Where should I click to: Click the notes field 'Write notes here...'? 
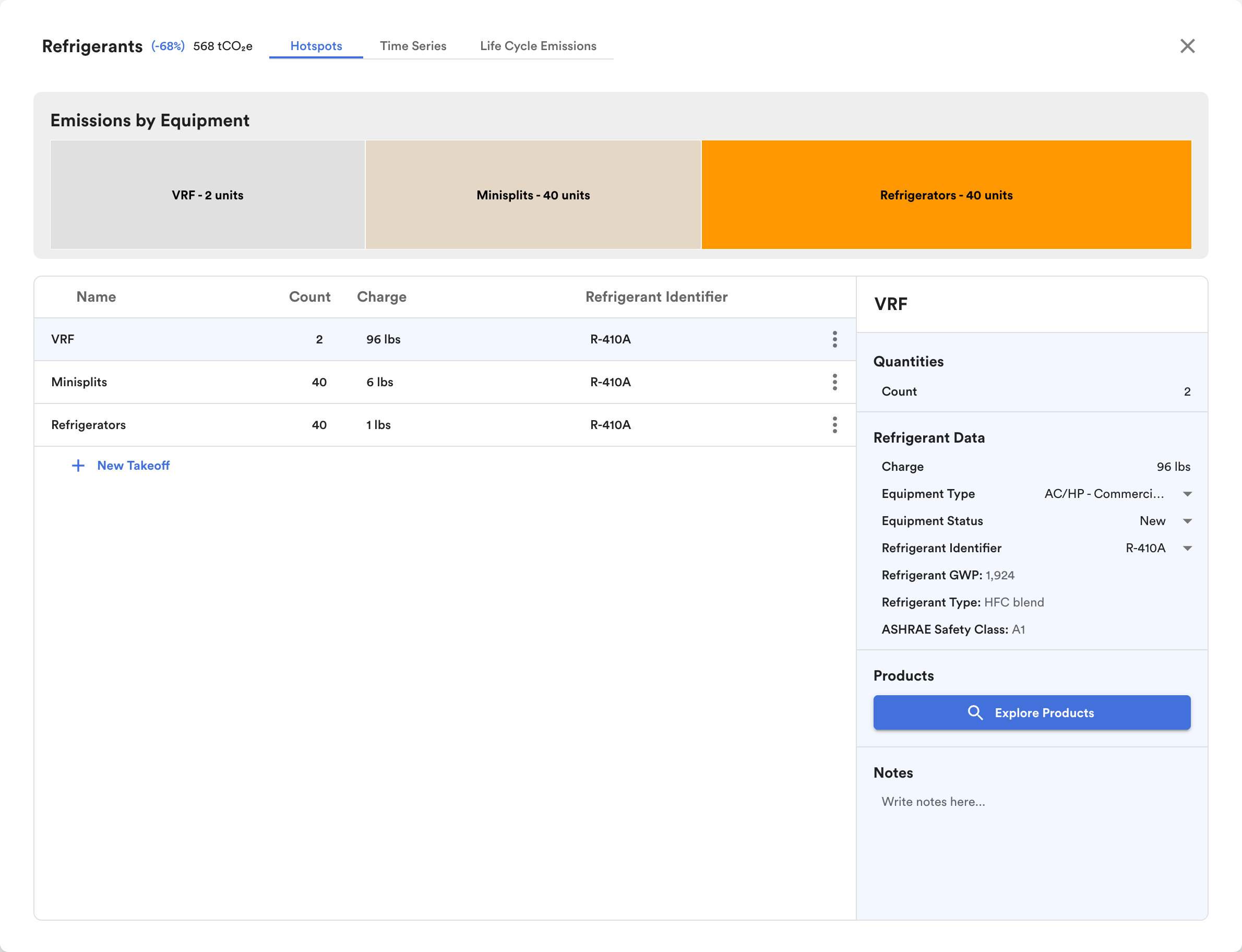tap(1032, 801)
